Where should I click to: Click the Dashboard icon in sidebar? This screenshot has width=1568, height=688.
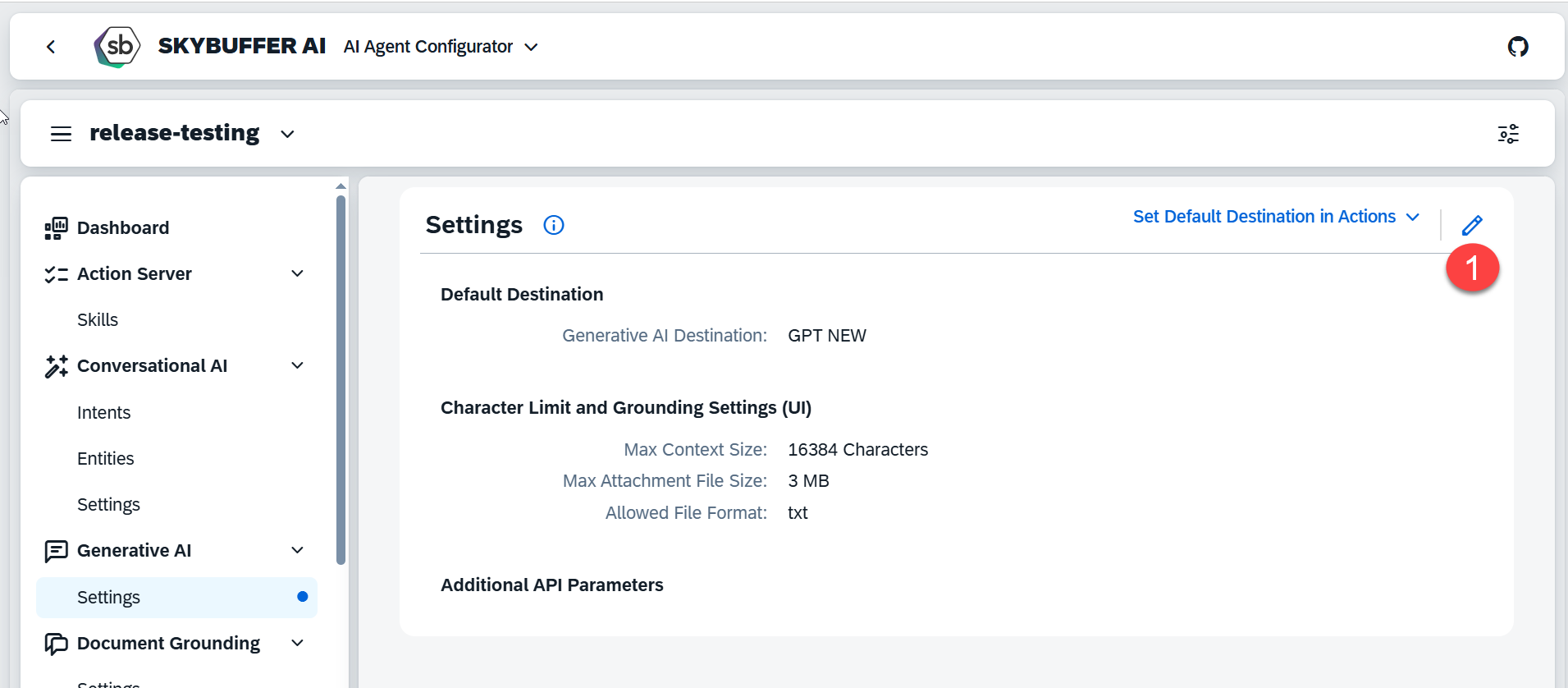56,228
